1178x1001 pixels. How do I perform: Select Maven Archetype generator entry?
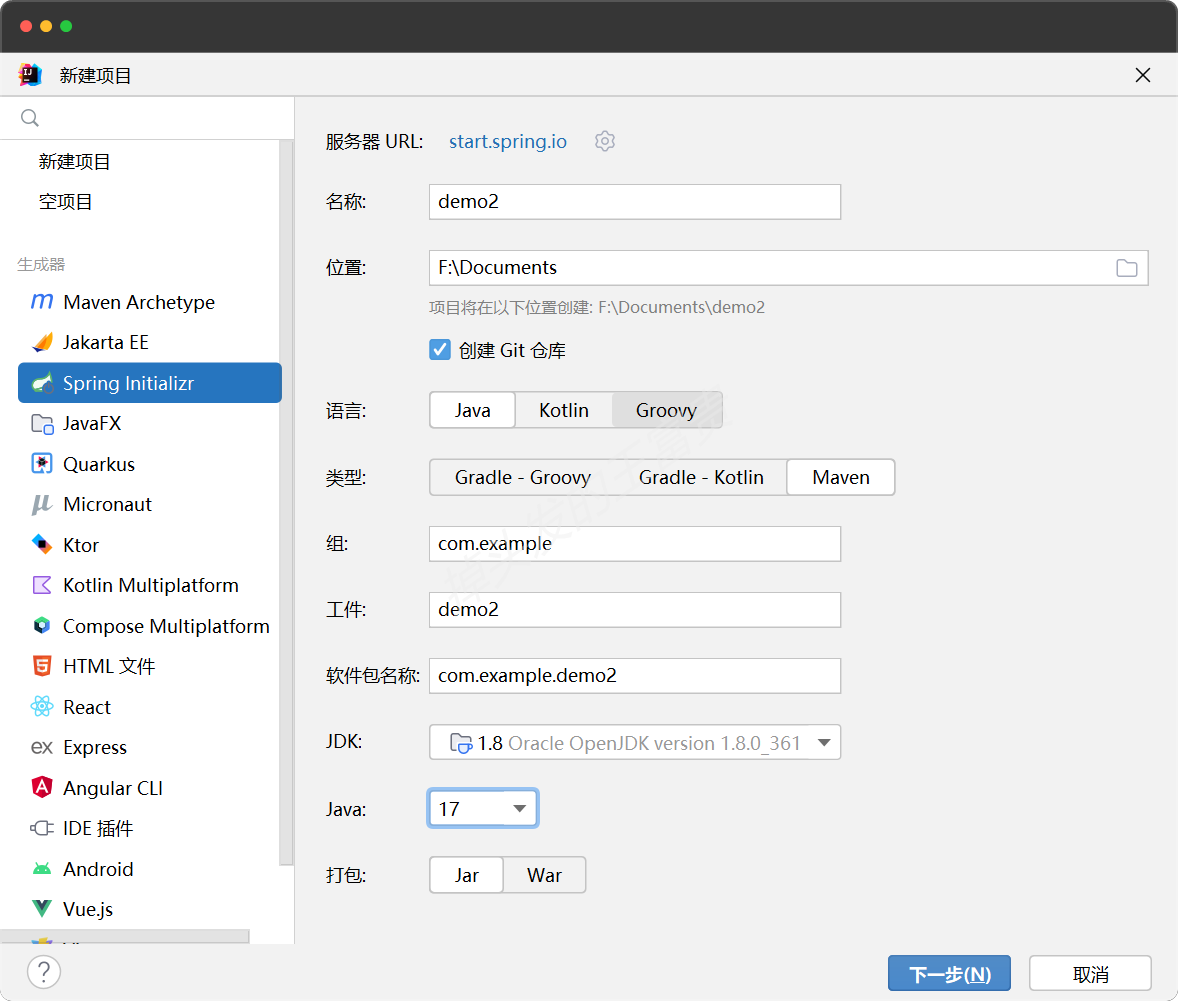click(150, 302)
